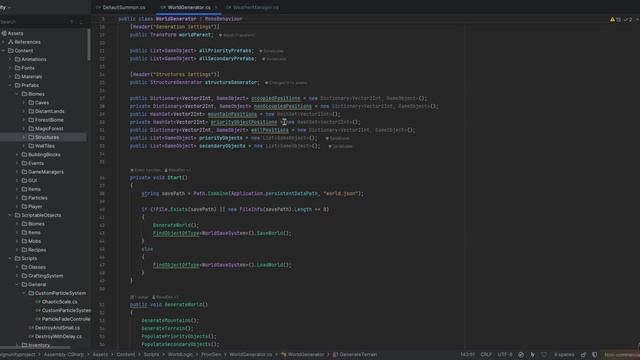This screenshot has width=640, height=360.
Task: Collapse the Biomes folder under Prefabs
Action: click(17, 94)
